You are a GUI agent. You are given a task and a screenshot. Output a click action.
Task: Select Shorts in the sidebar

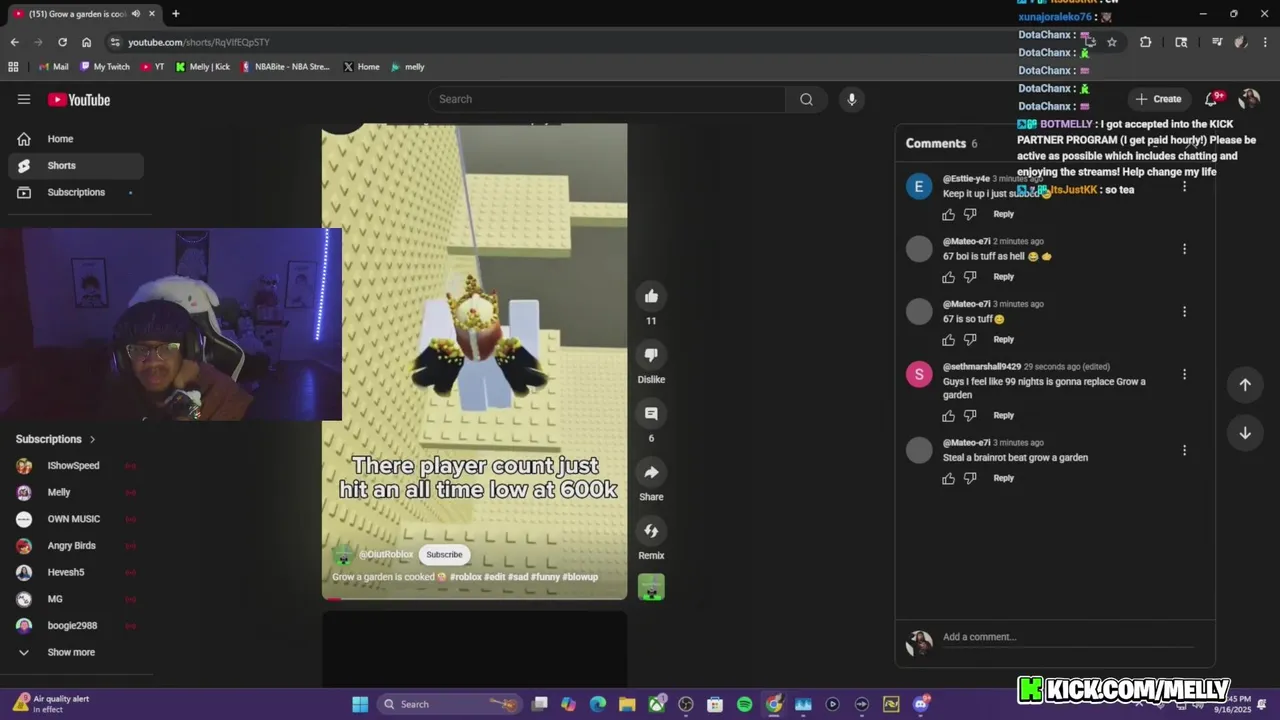(76, 166)
